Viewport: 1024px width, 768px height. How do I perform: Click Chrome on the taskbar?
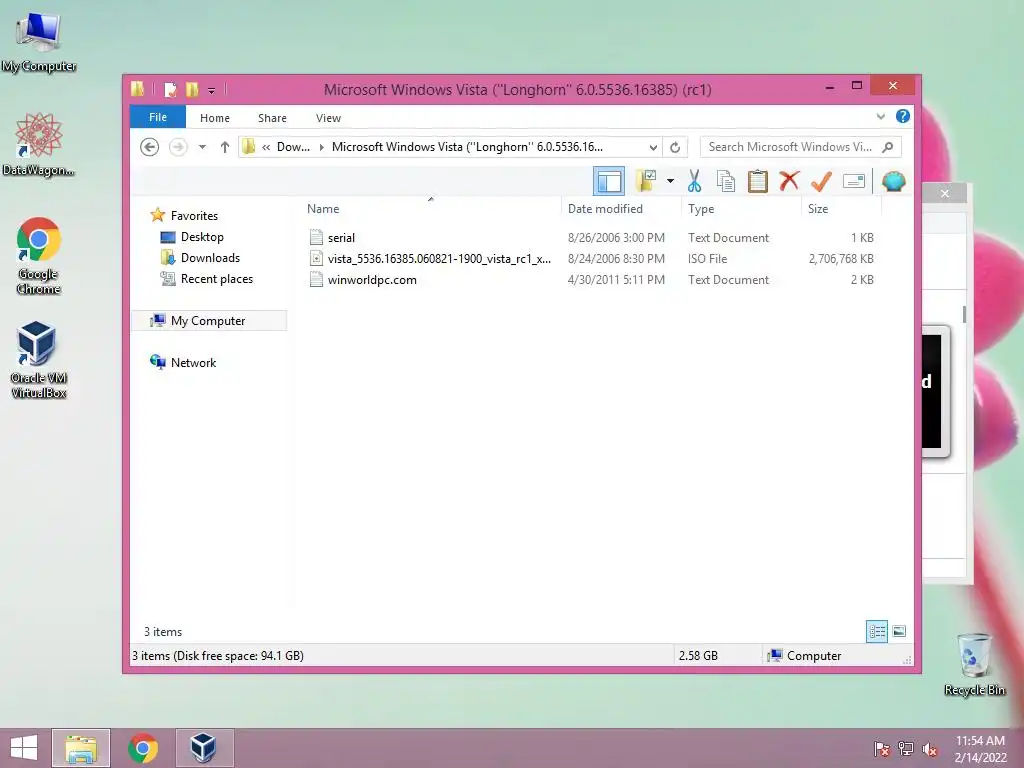coord(143,748)
